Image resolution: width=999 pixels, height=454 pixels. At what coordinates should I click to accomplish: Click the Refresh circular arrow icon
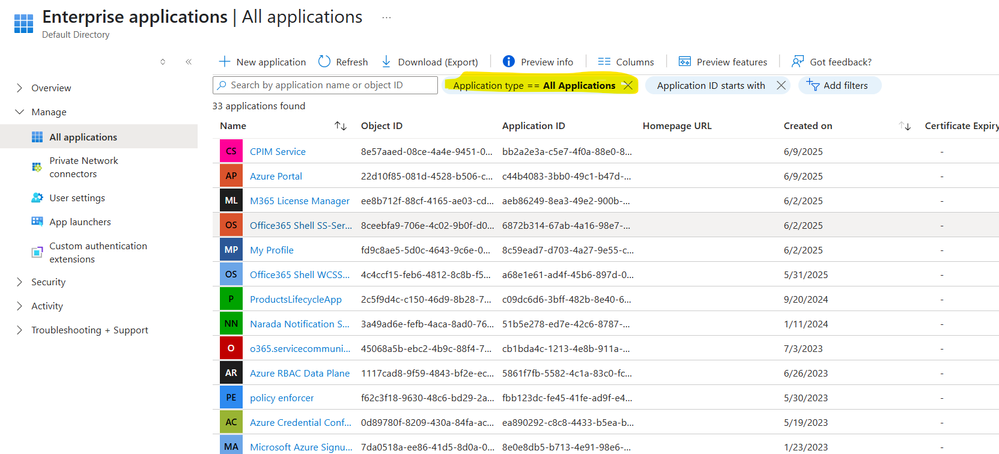click(x=324, y=61)
